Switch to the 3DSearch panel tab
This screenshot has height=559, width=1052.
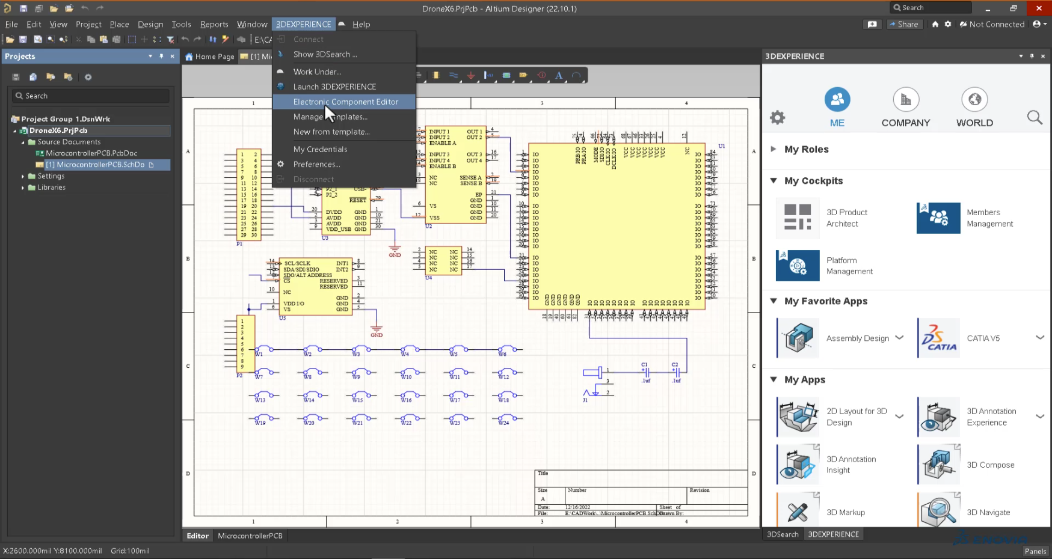pos(782,534)
